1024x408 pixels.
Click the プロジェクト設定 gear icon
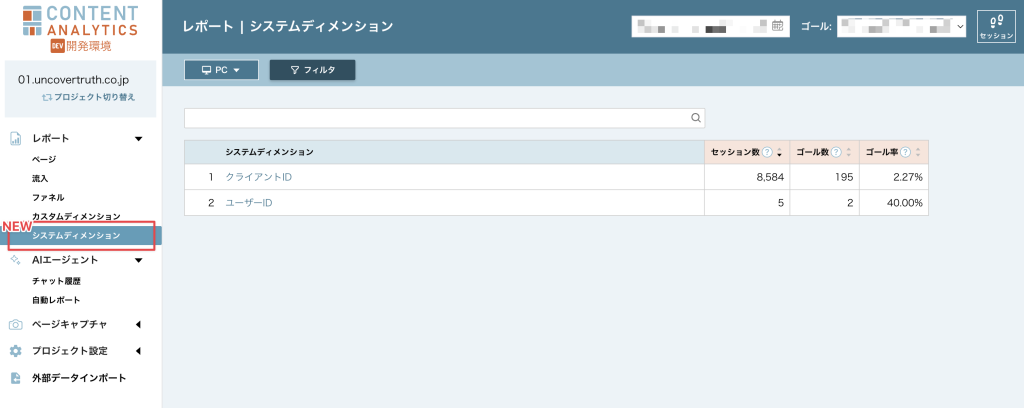15,351
